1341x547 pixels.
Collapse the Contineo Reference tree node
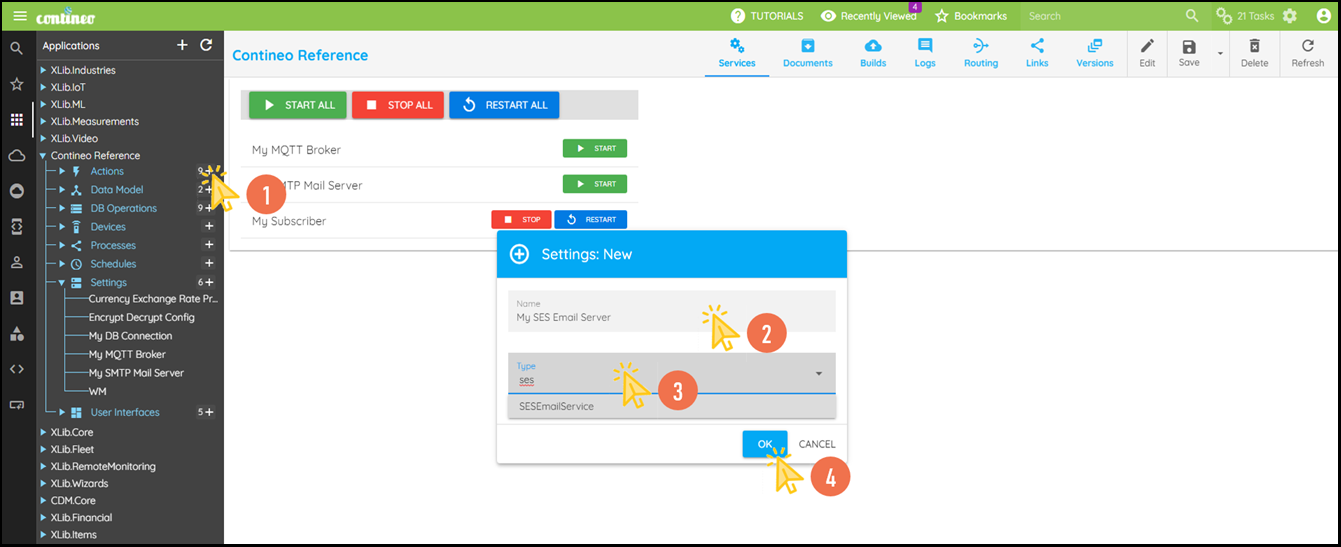click(x=42, y=156)
